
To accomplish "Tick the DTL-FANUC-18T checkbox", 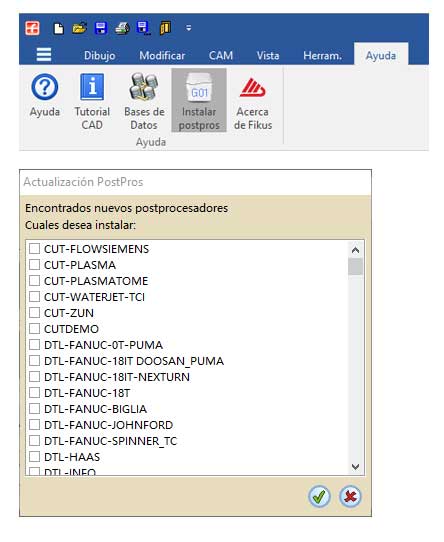I will (34, 393).
